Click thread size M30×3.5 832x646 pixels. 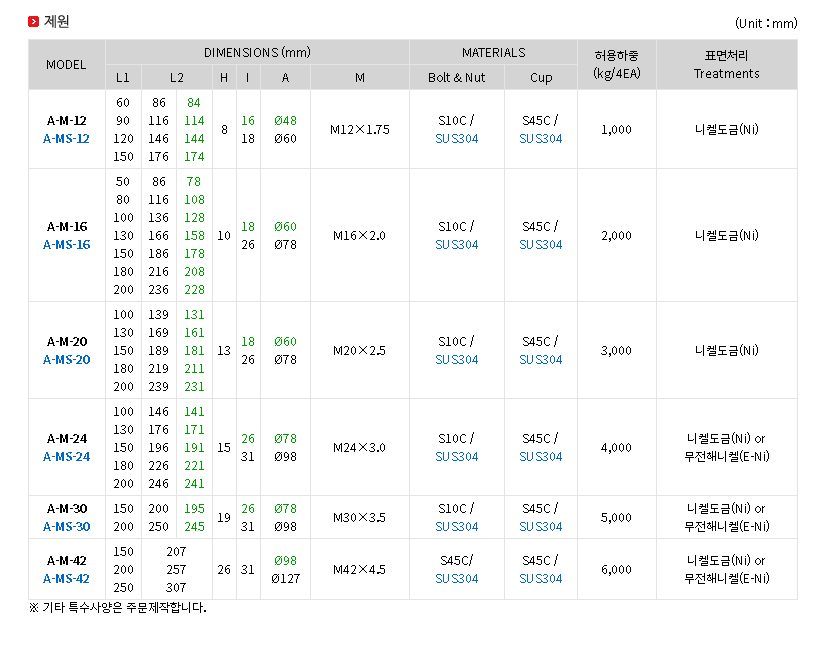click(359, 518)
